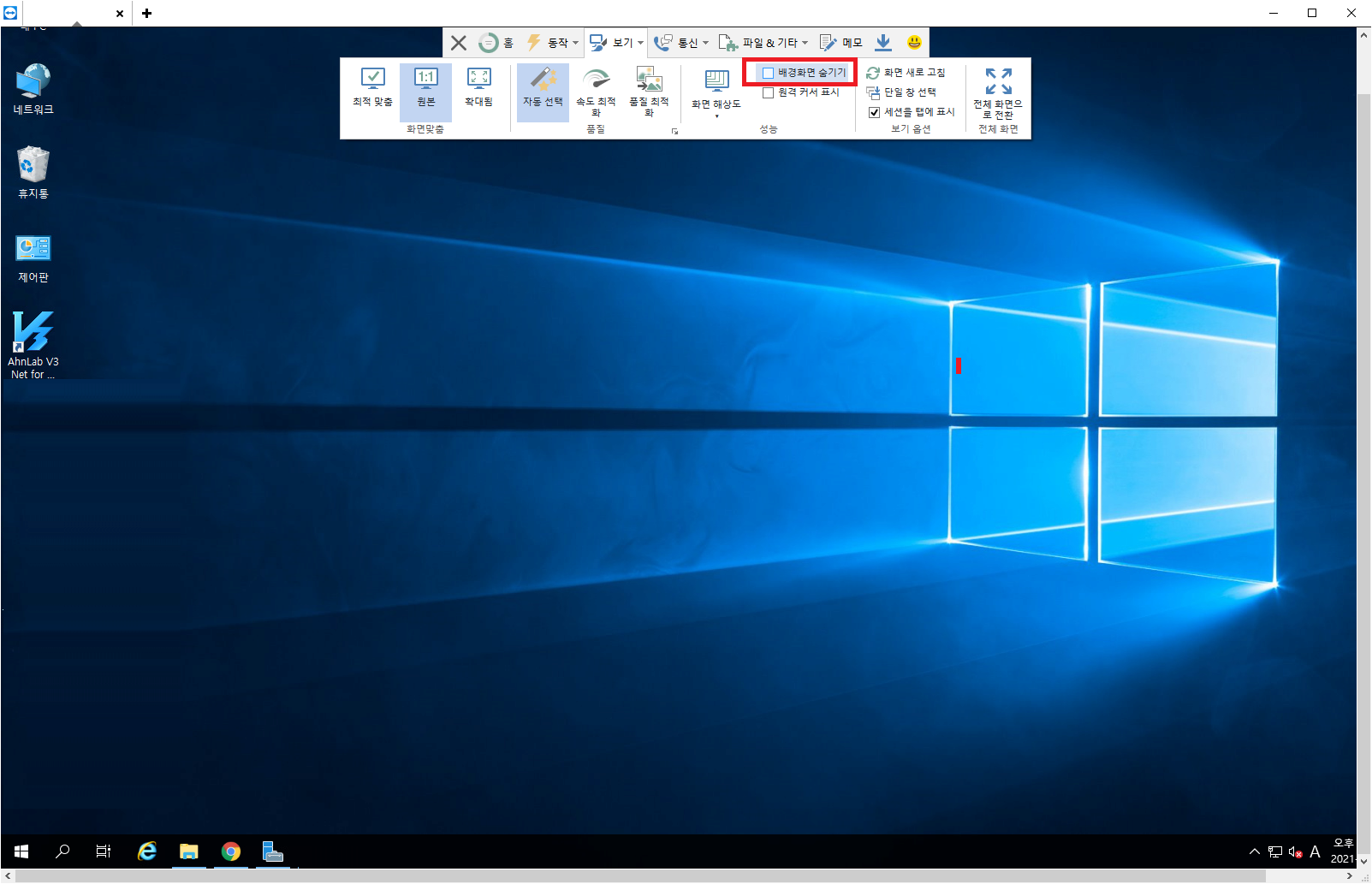Click the network status tray icon
The image size is (1372, 884).
tap(1275, 851)
